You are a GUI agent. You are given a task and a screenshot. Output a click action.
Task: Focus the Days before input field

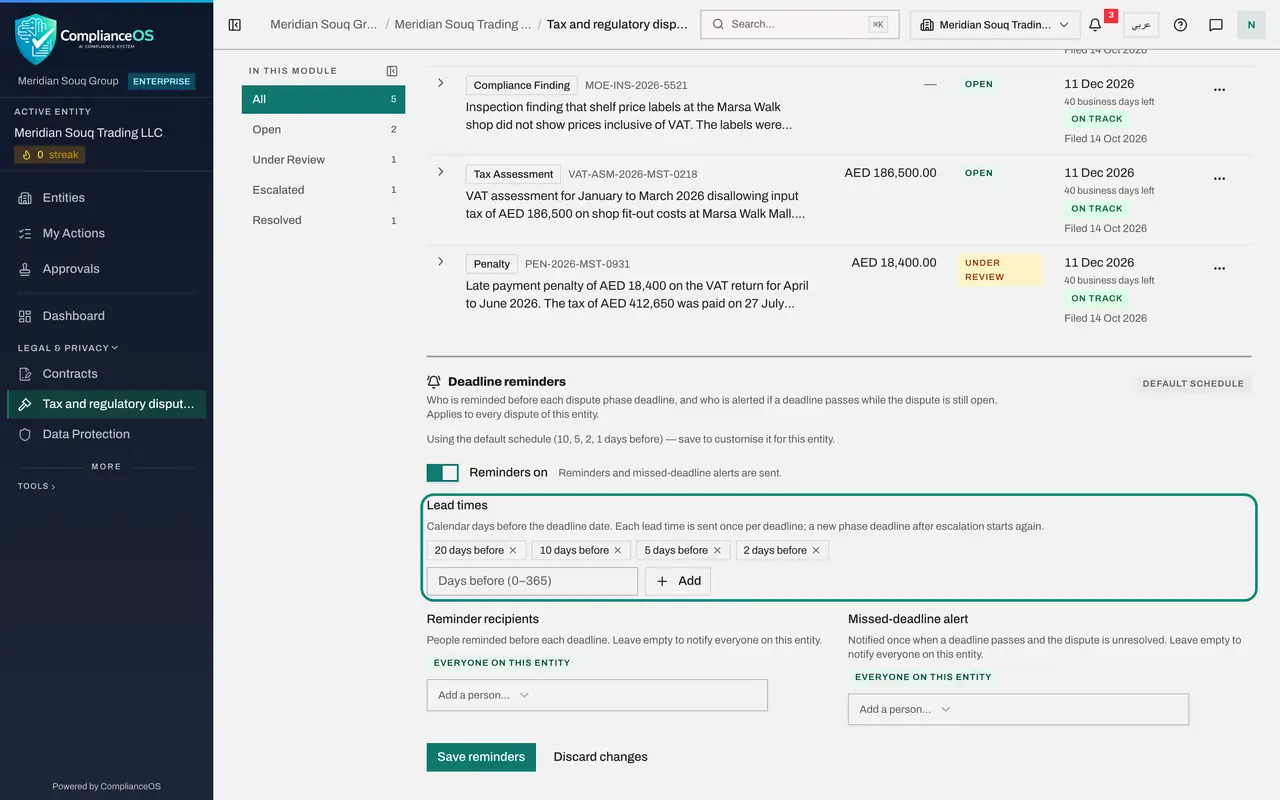pos(532,581)
